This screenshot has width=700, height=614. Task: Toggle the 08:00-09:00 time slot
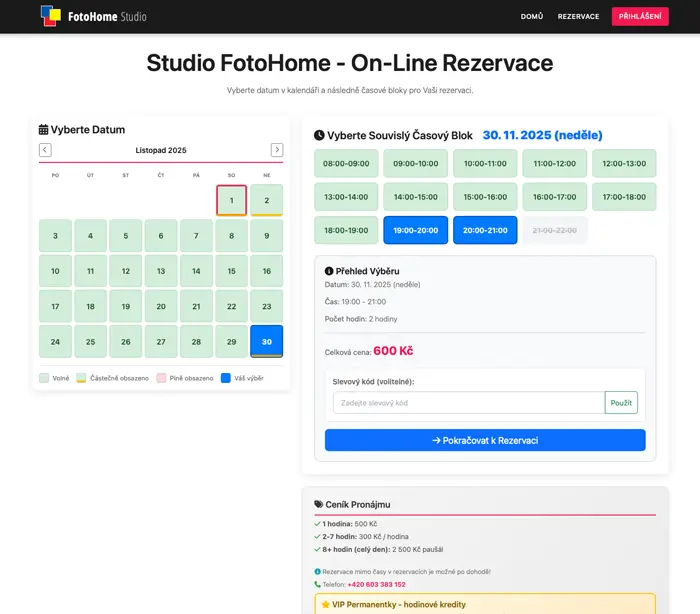[346, 163]
